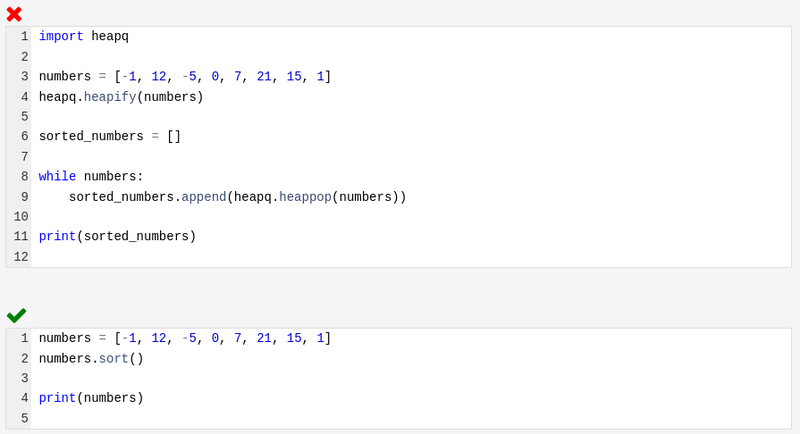Click empty line 3 in bottom code block
800x434 pixels.
click(x=411, y=378)
